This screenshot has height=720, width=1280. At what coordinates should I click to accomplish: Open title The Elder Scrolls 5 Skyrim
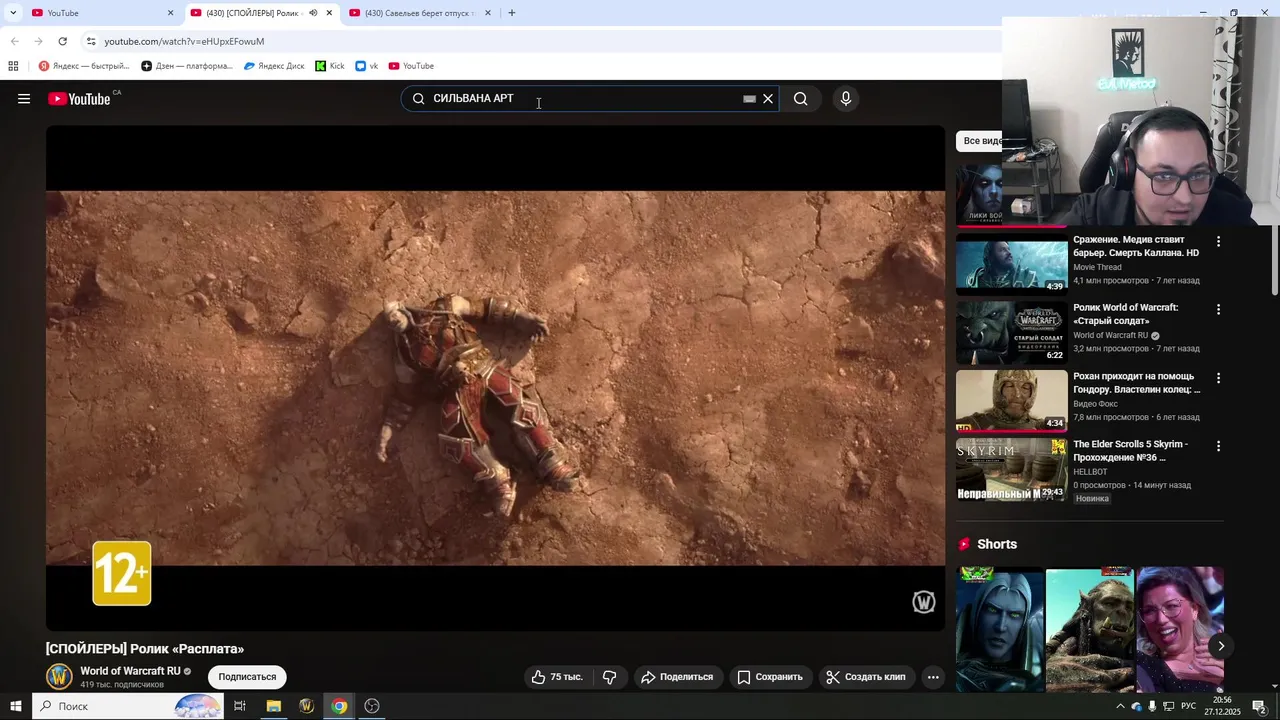[1131, 450]
